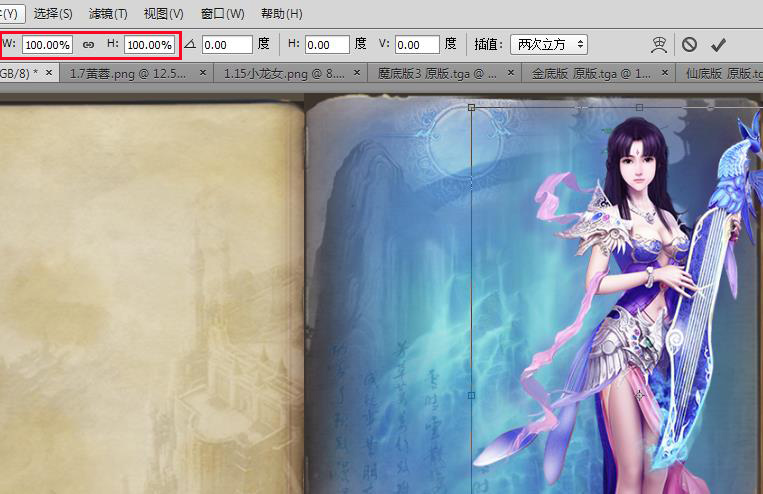Open the 两次立方 interpolation dropdown

pos(549,45)
